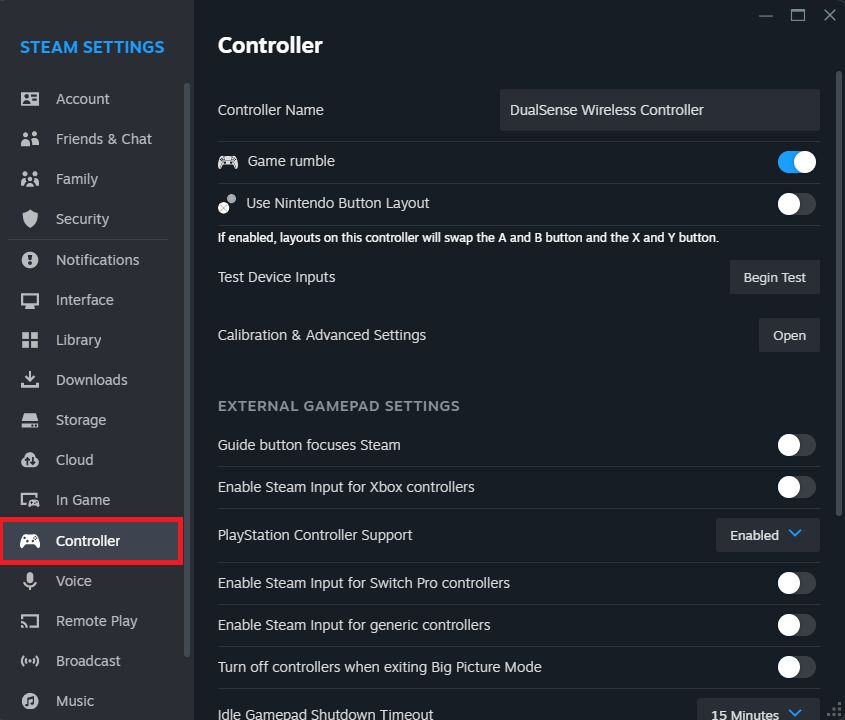Click the Controller gamepad icon in sidebar

click(30, 541)
